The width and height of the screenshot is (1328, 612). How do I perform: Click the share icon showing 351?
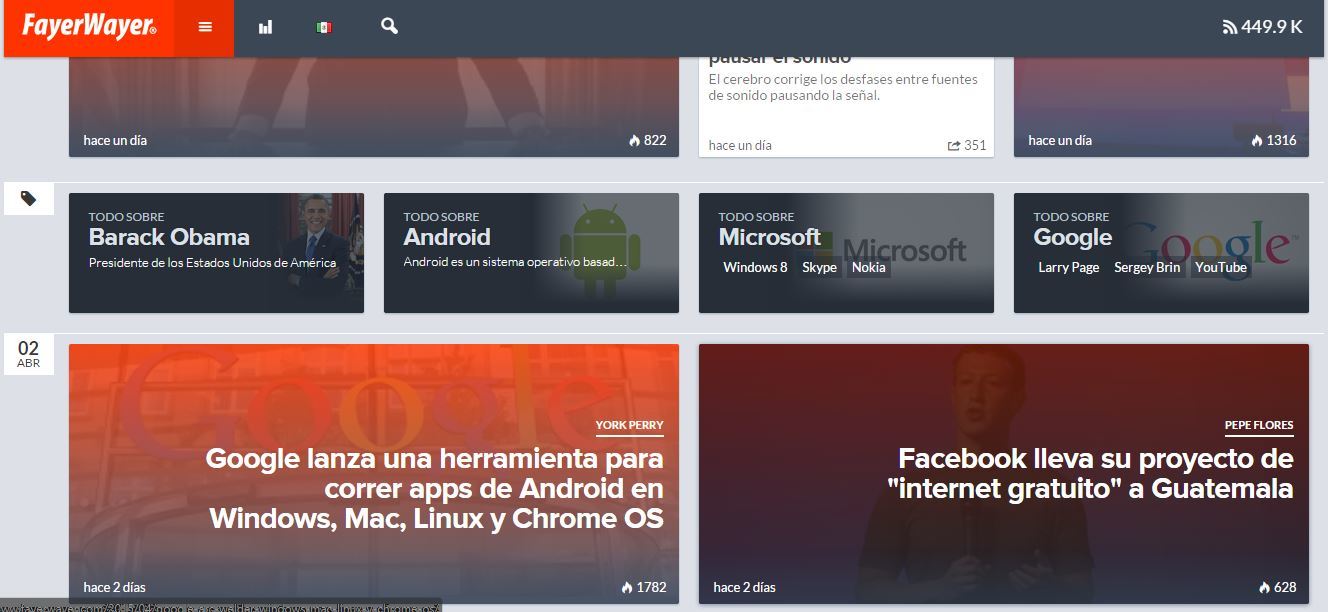click(954, 146)
